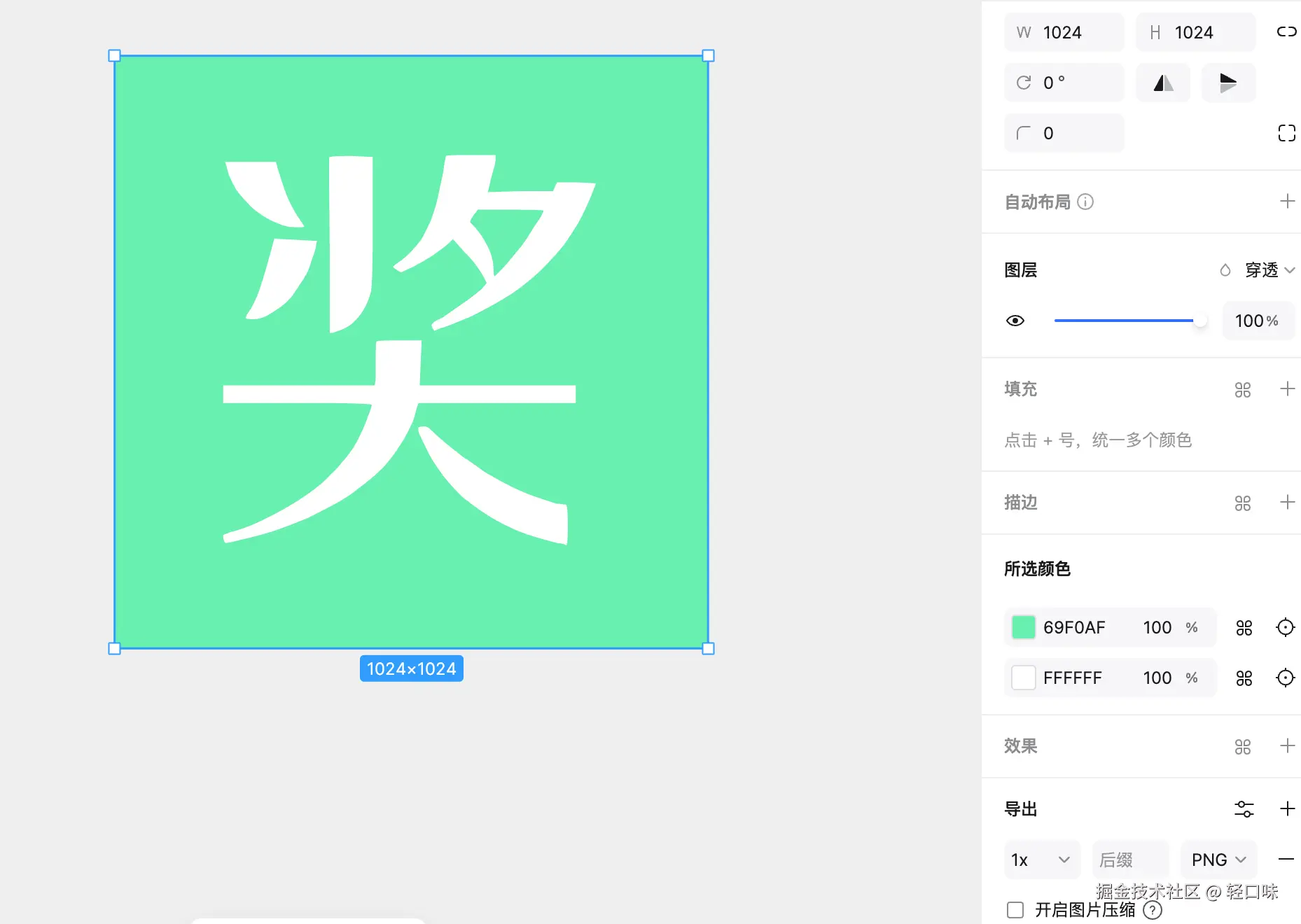Click the rotation field showing 0°
Screen dimensions: 1301x924
1064,83
